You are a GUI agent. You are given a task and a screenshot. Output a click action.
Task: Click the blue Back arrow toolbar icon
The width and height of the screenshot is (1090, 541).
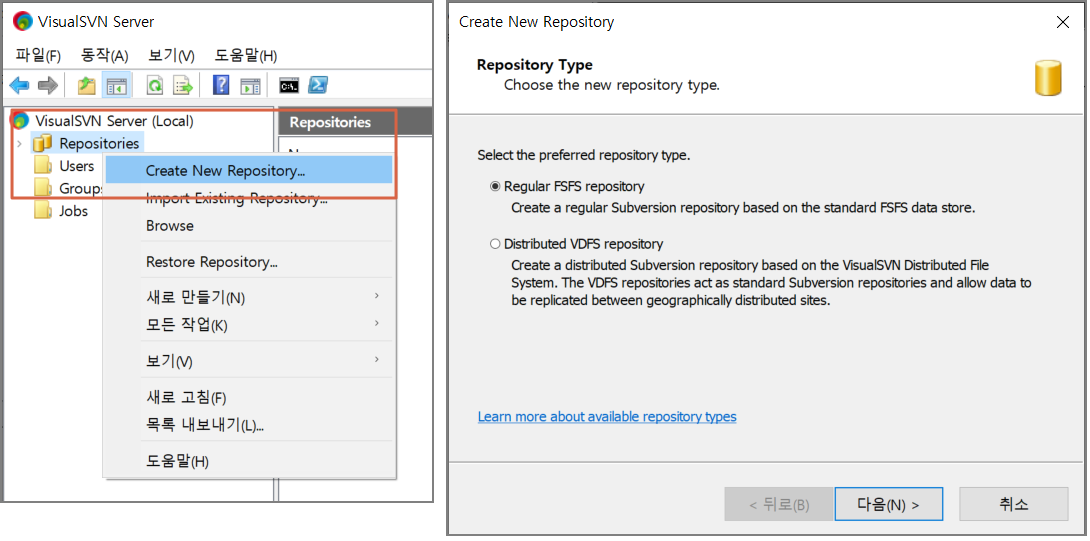(19, 86)
